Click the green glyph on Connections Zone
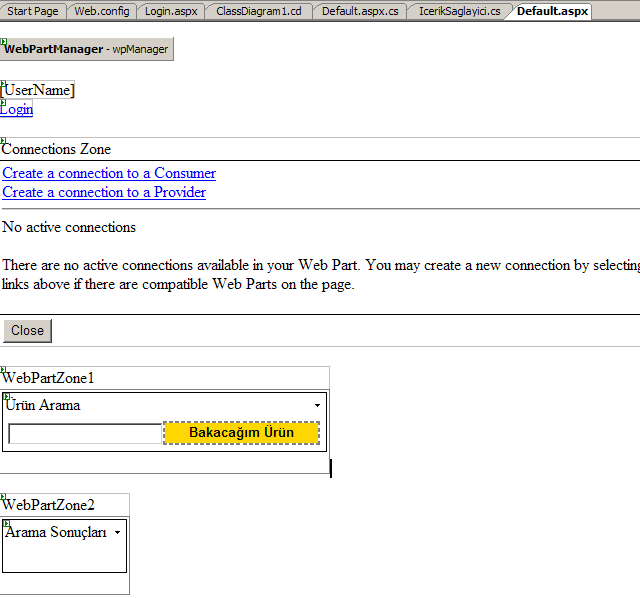This screenshot has height=598, width=640. coord(3,141)
